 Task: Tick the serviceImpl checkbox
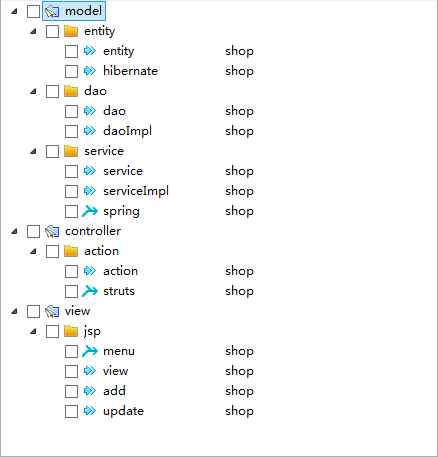coord(71,191)
